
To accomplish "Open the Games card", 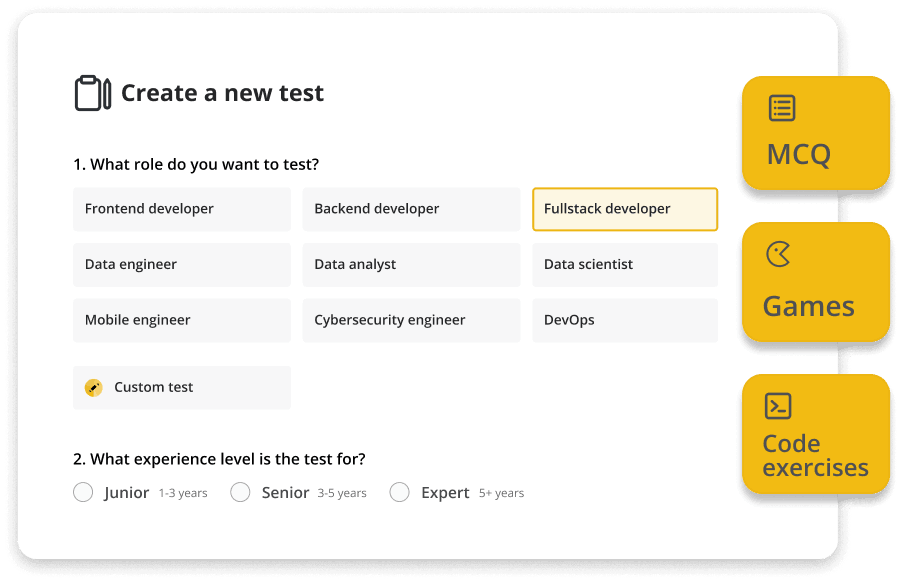I will pos(815,283).
